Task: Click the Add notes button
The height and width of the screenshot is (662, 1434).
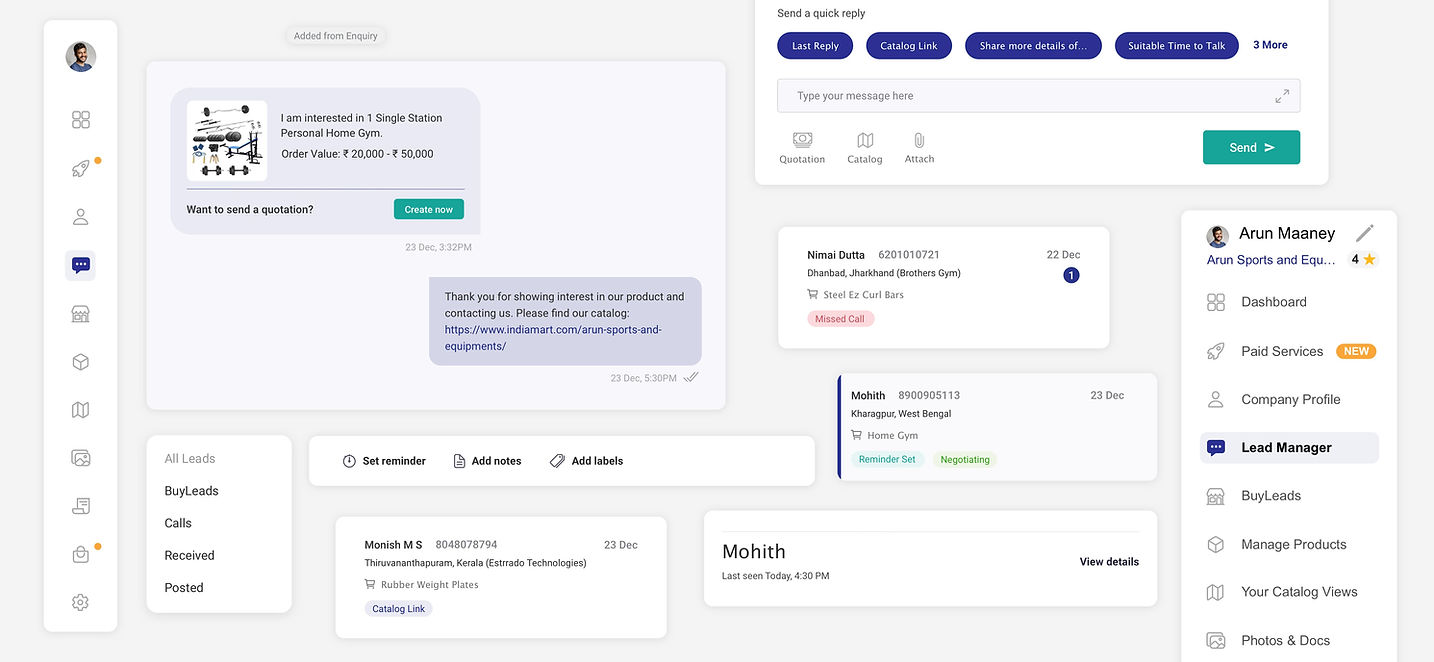Action: [487, 461]
